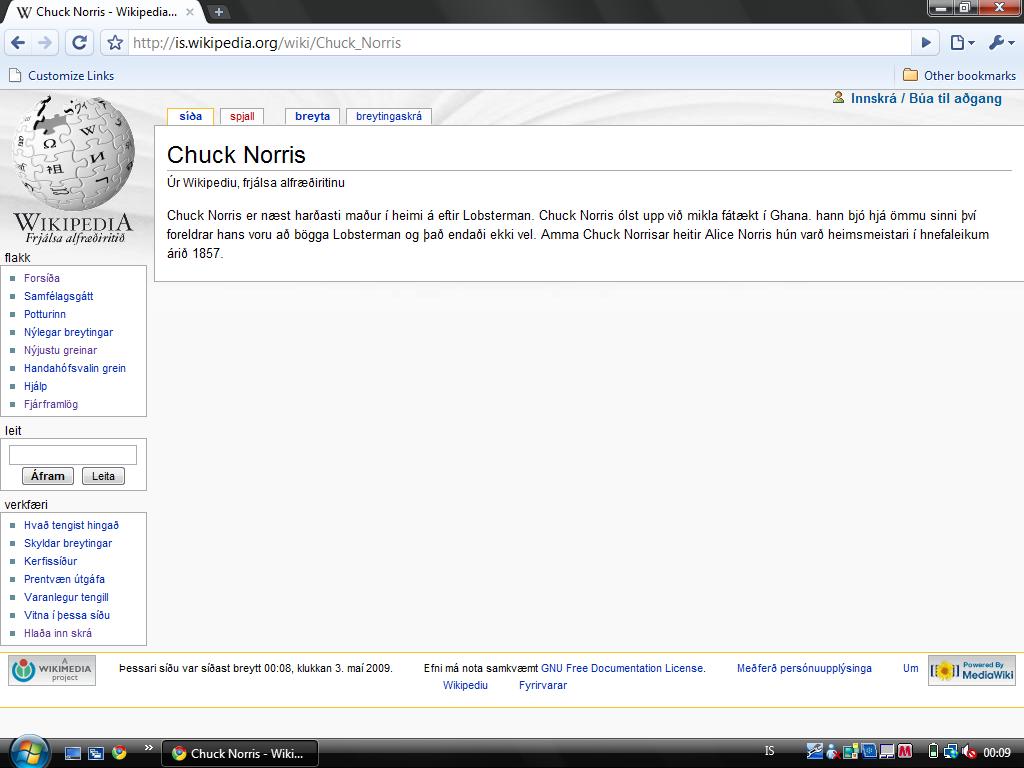Click the taskbar clock showing 00:09
Image resolution: width=1024 pixels, height=768 pixels.
tap(997, 752)
